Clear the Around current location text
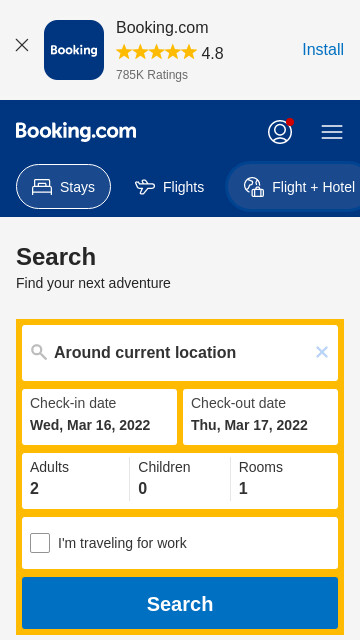Image resolution: width=360 pixels, height=640 pixels. tap(322, 352)
